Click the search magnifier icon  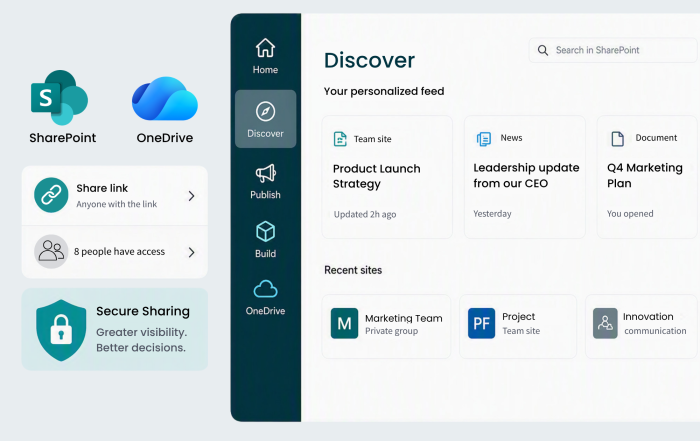coord(543,50)
